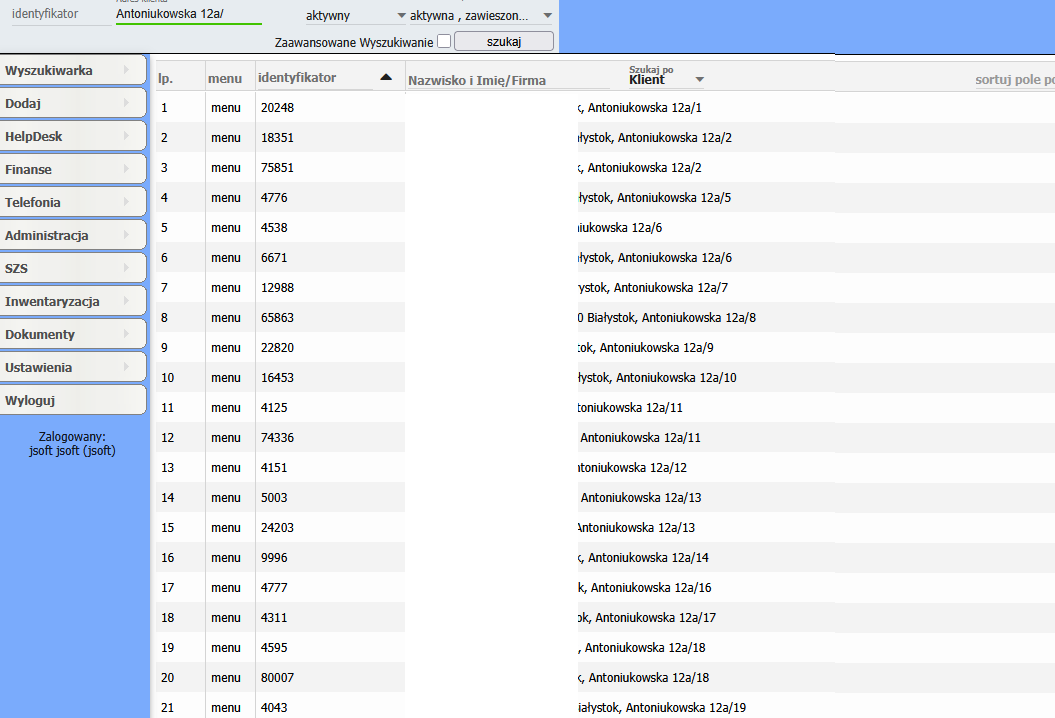Click the arrow beside Ustawienia menu
This screenshot has height=718, width=1055.
(127, 367)
